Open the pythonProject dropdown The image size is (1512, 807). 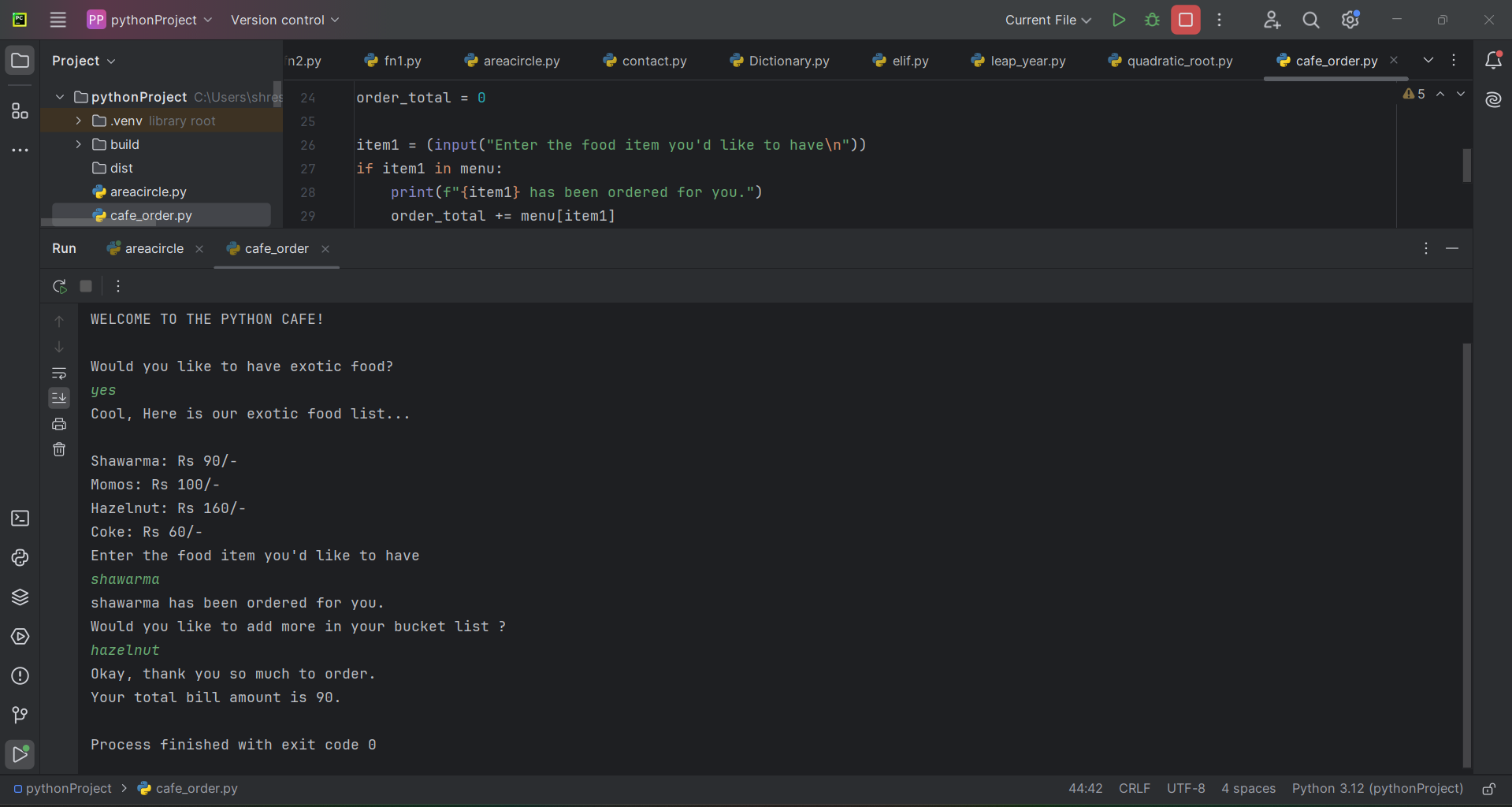point(150,20)
